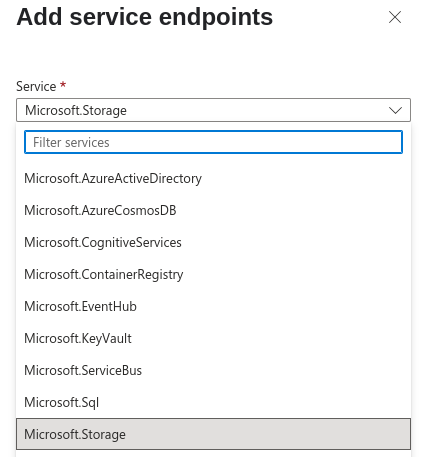424x457 pixels.
Task: Click the Add service endpoints heading
Action: pyautogui.click(x=145, y=17)
